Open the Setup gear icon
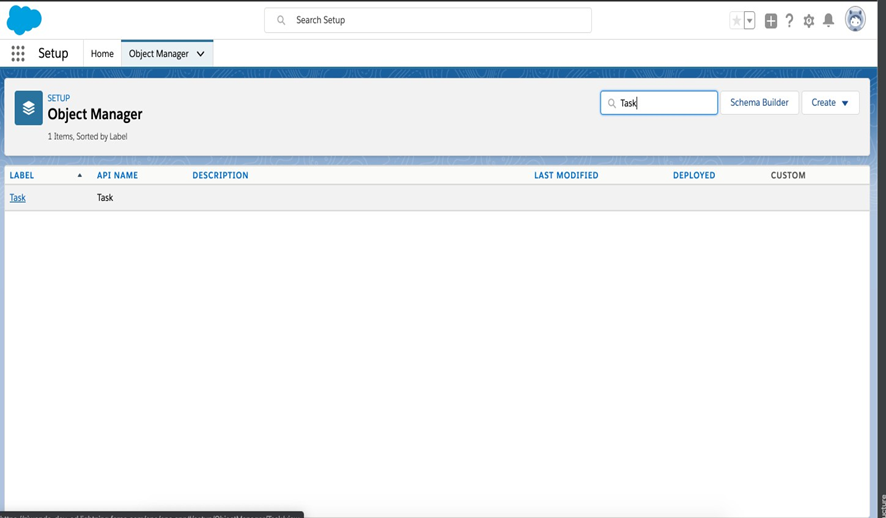886x518 pixels. [x=809, y=21]
